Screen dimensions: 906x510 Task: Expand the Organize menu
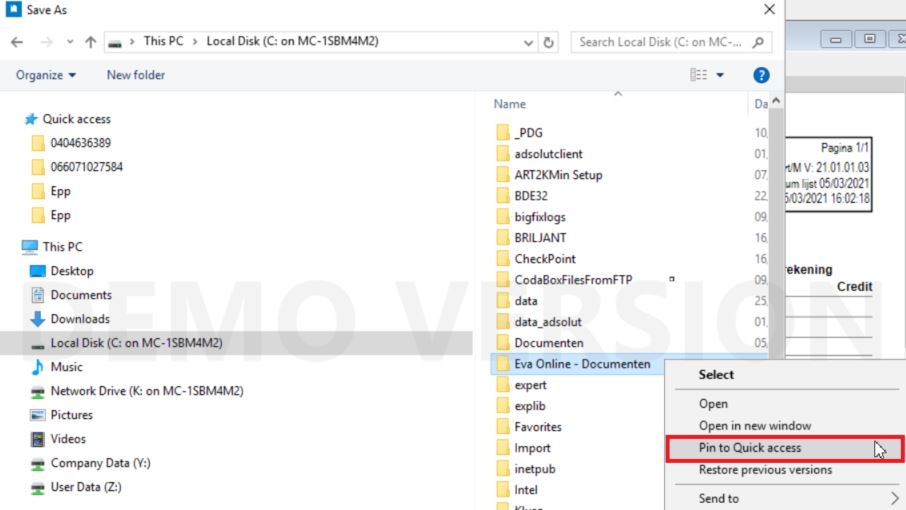(46, 75)
